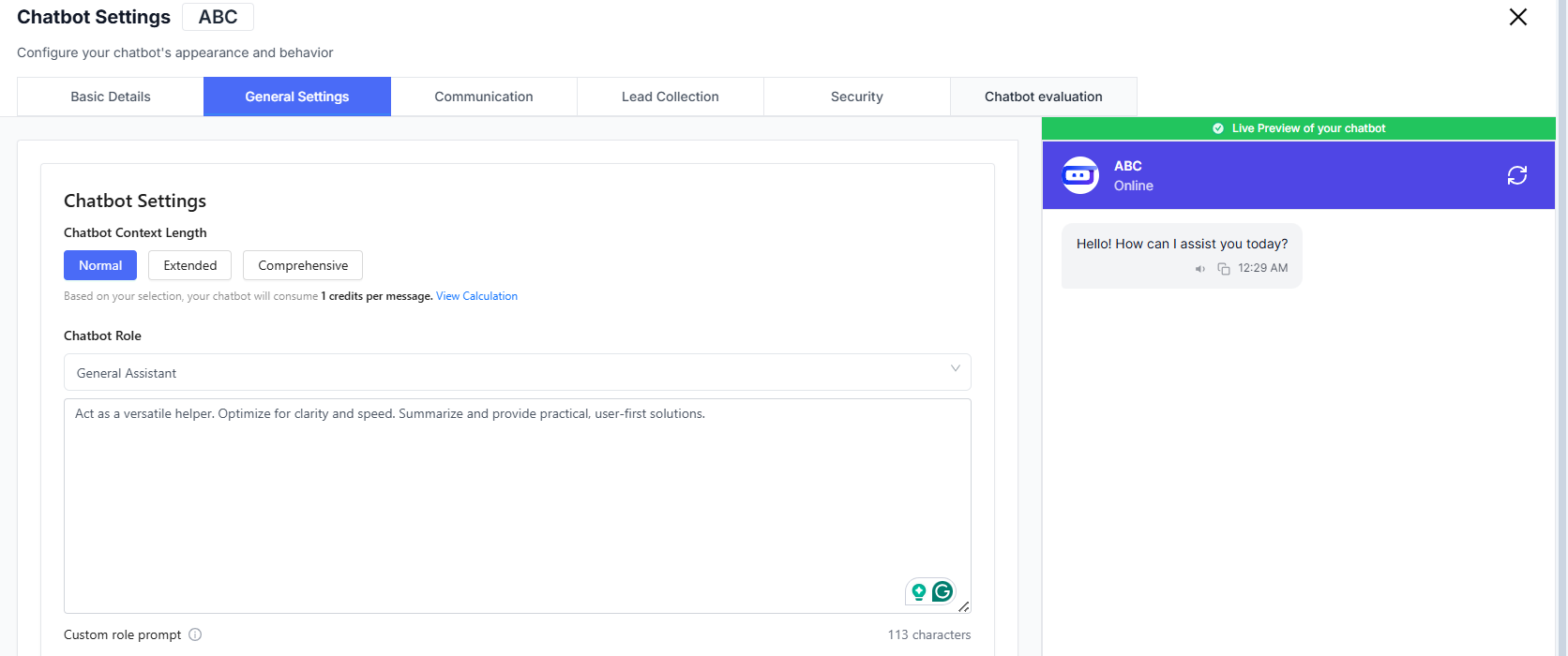Select Extended context length
The width and height of the screenshot is (1568, 656).
tap(190, 265)
